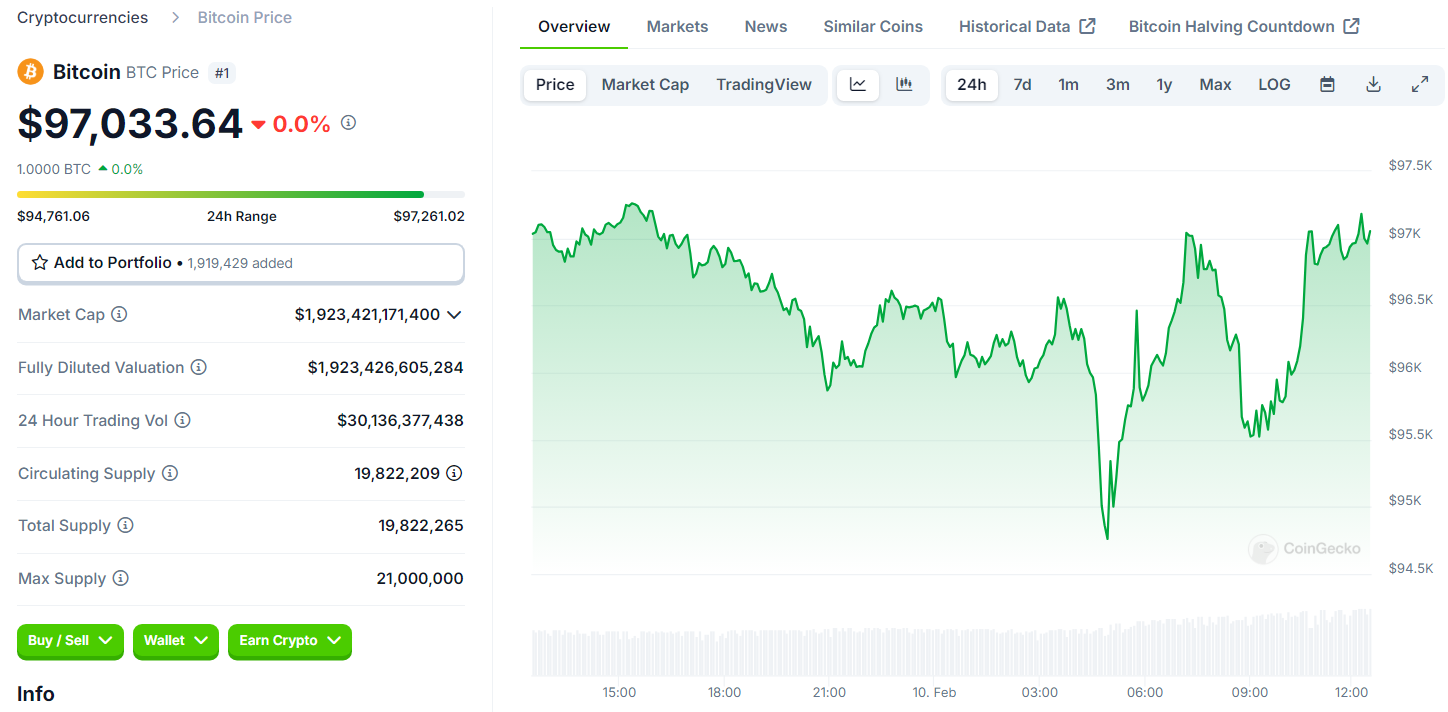Switch the chart to Market Cap

point(645,85)
